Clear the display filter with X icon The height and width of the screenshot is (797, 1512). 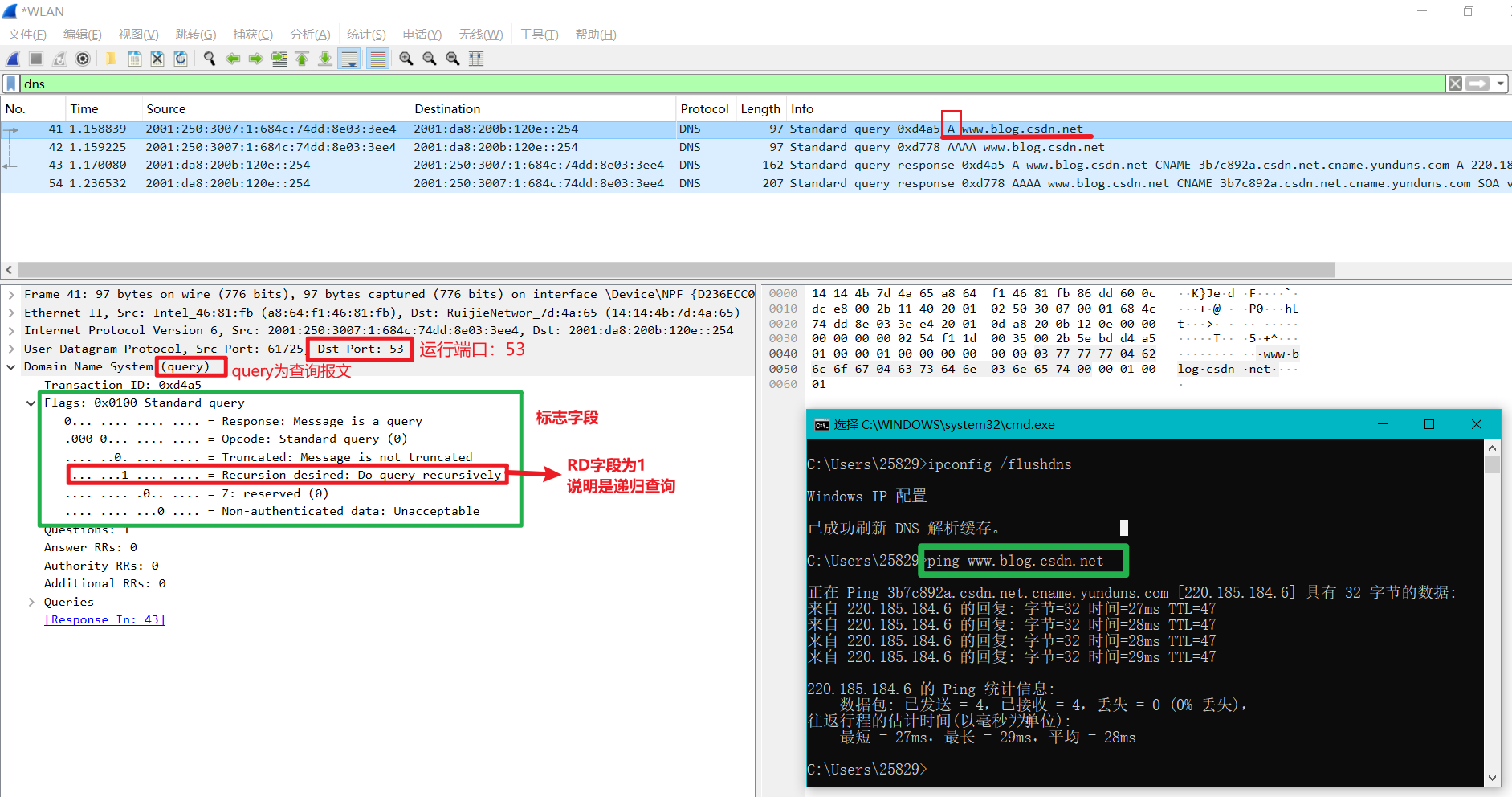pos(1455,84)
